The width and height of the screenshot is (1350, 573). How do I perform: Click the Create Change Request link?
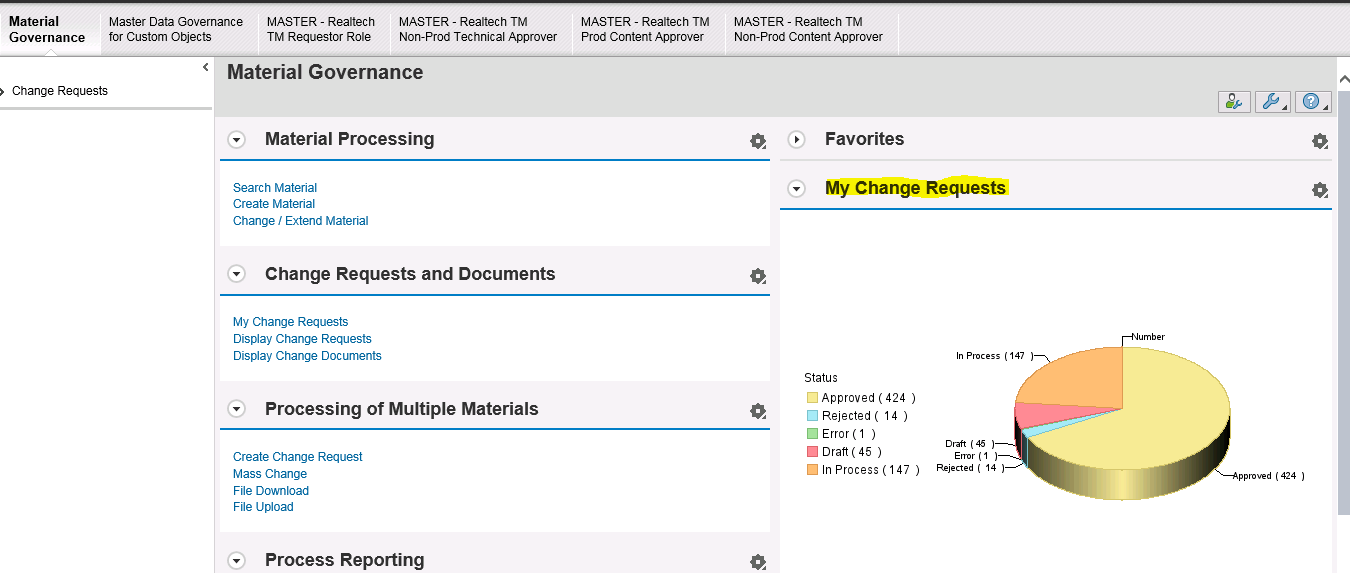pos(298,457)
